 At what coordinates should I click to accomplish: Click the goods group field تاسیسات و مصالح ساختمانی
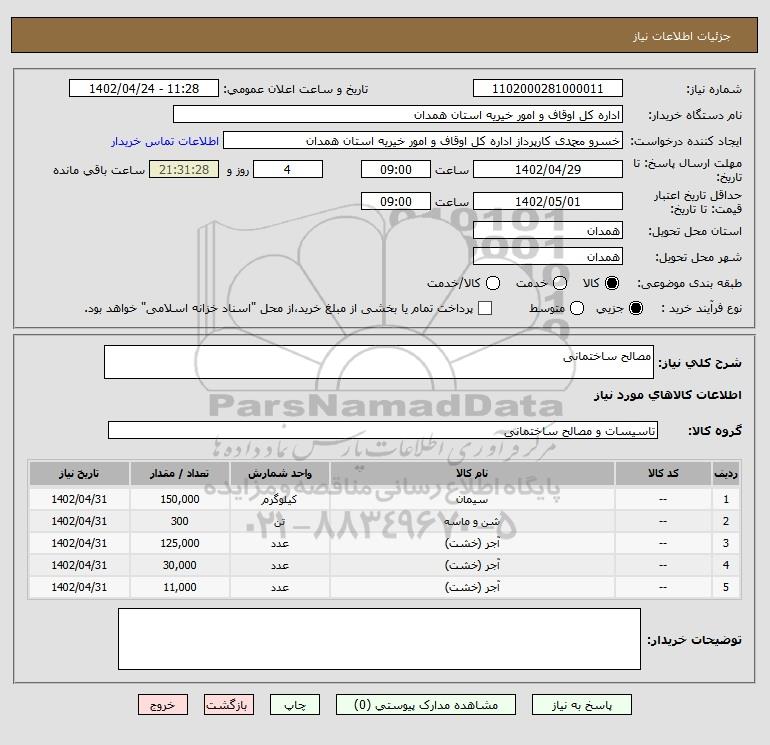point(383,430)
